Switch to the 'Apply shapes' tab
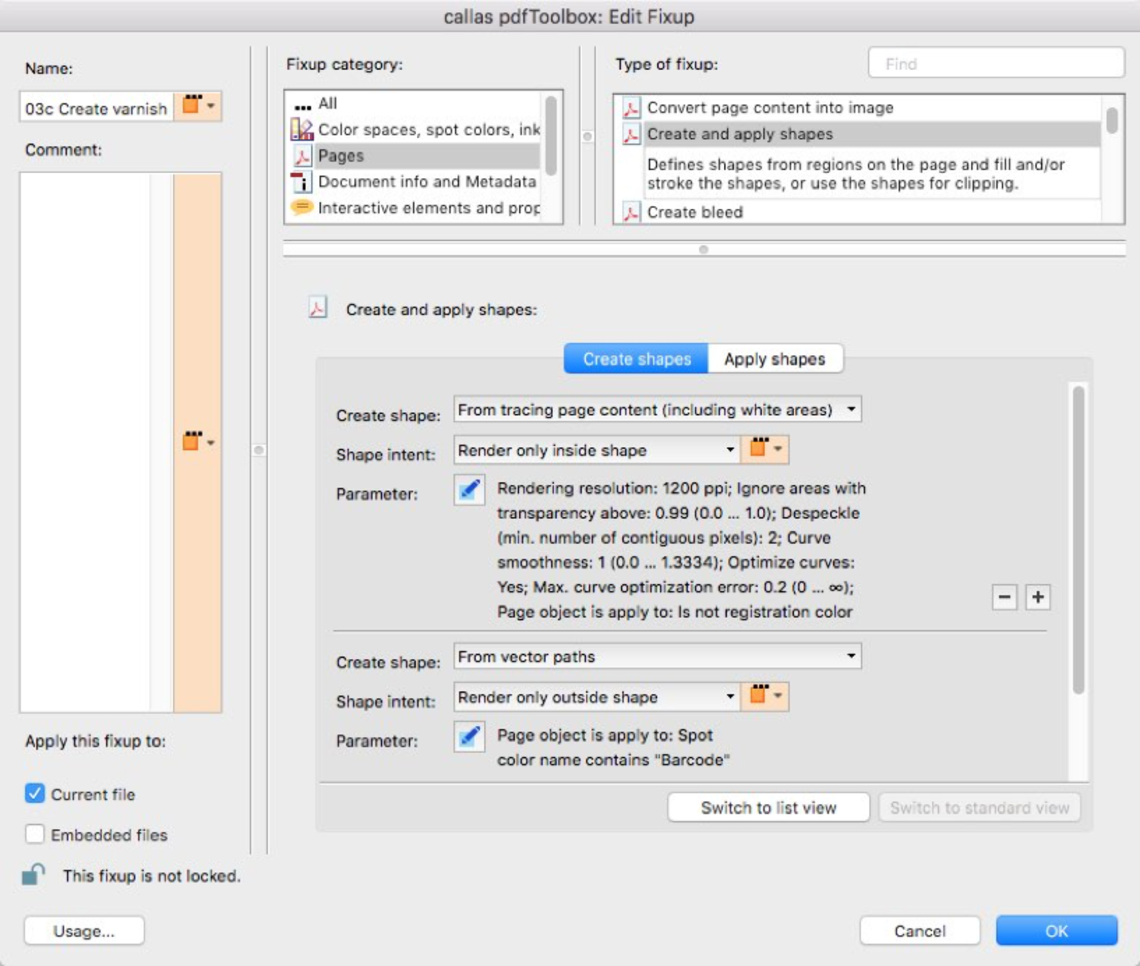The image size is (1140, 966). click(775, 359)
